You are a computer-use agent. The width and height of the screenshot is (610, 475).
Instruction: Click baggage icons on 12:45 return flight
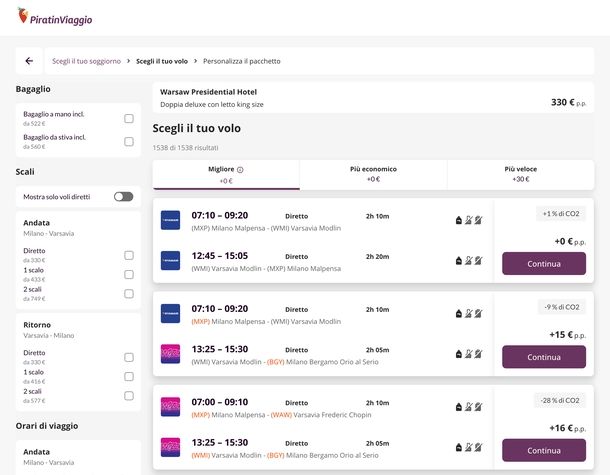pos(469,260)
